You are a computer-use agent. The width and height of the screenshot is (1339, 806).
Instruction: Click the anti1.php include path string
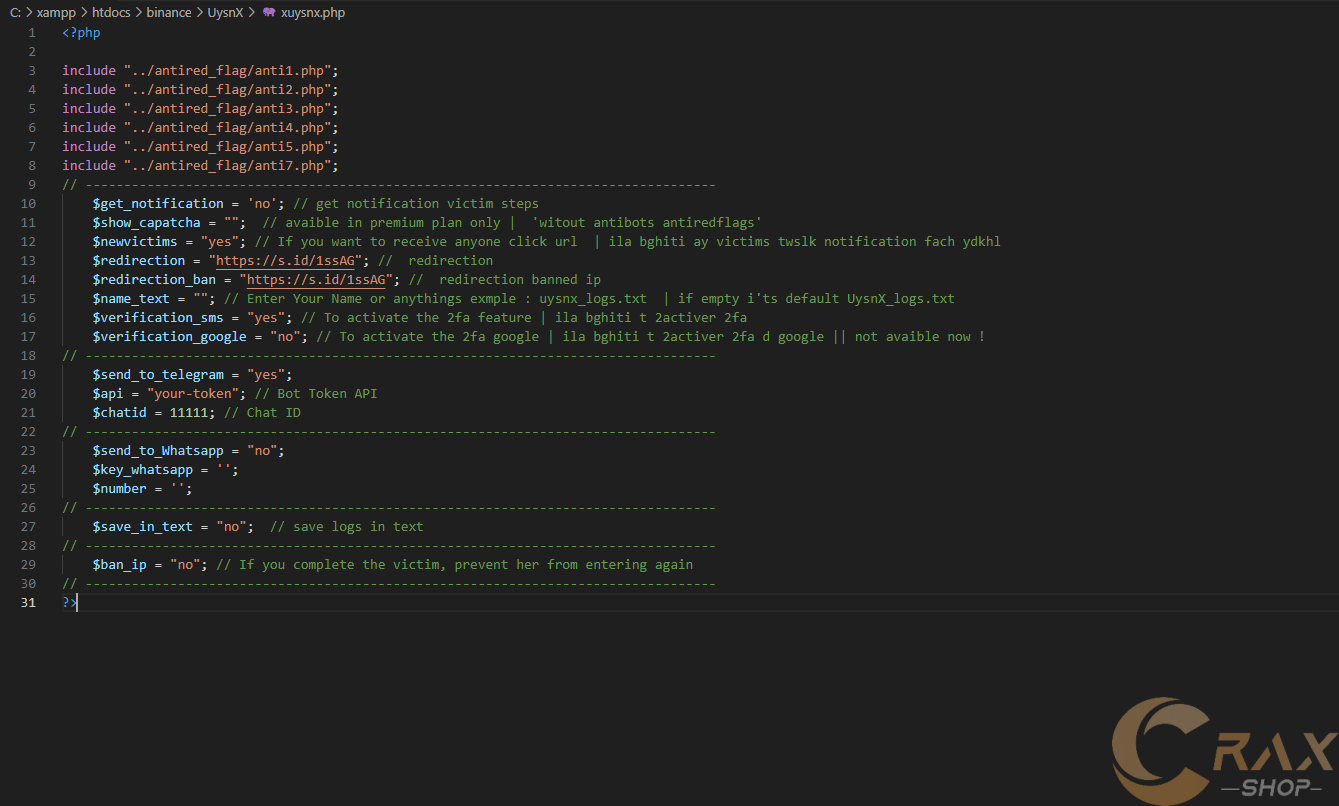[x=231, y=70]
